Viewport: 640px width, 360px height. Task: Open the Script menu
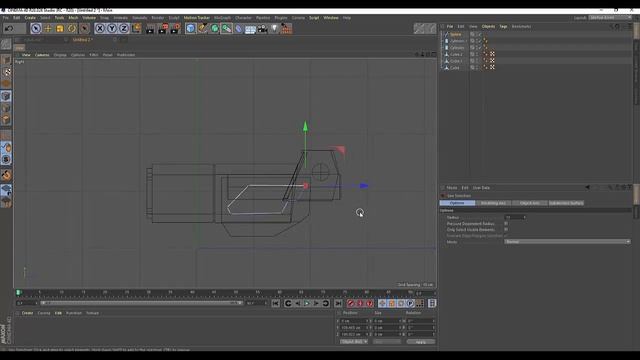314,18
